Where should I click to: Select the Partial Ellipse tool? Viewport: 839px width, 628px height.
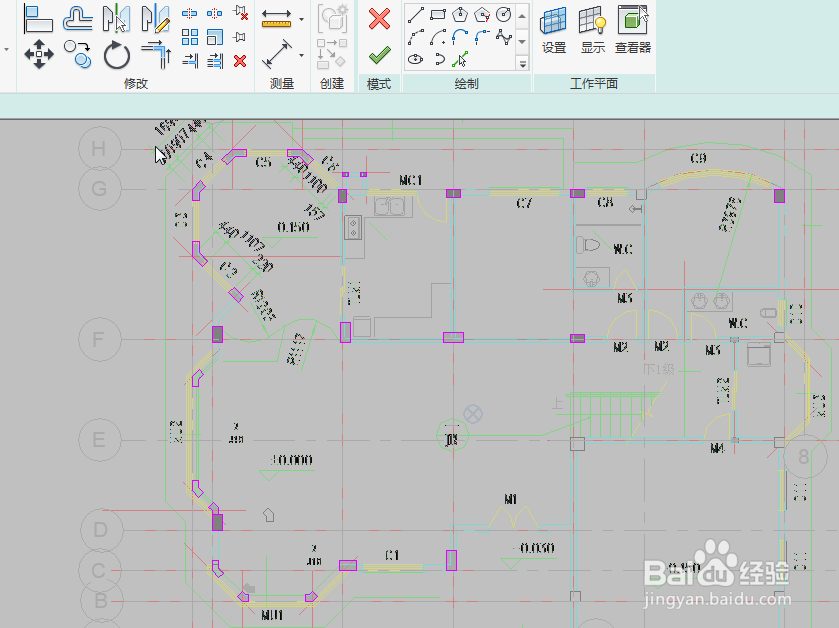(x=439, y=59)
